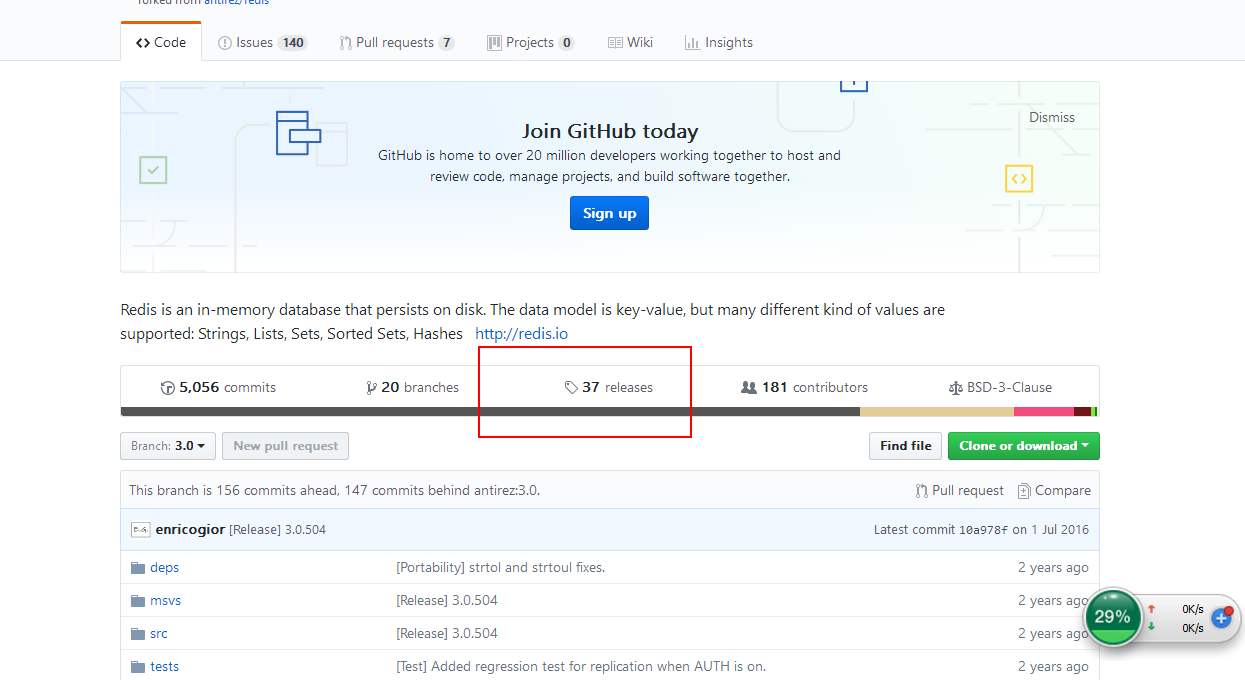Image resolution: width=1245 pixels, height=680 pixels.
Task: Open the latest commit message [Release] 3.0.504
Action: [x=277, y=529]
